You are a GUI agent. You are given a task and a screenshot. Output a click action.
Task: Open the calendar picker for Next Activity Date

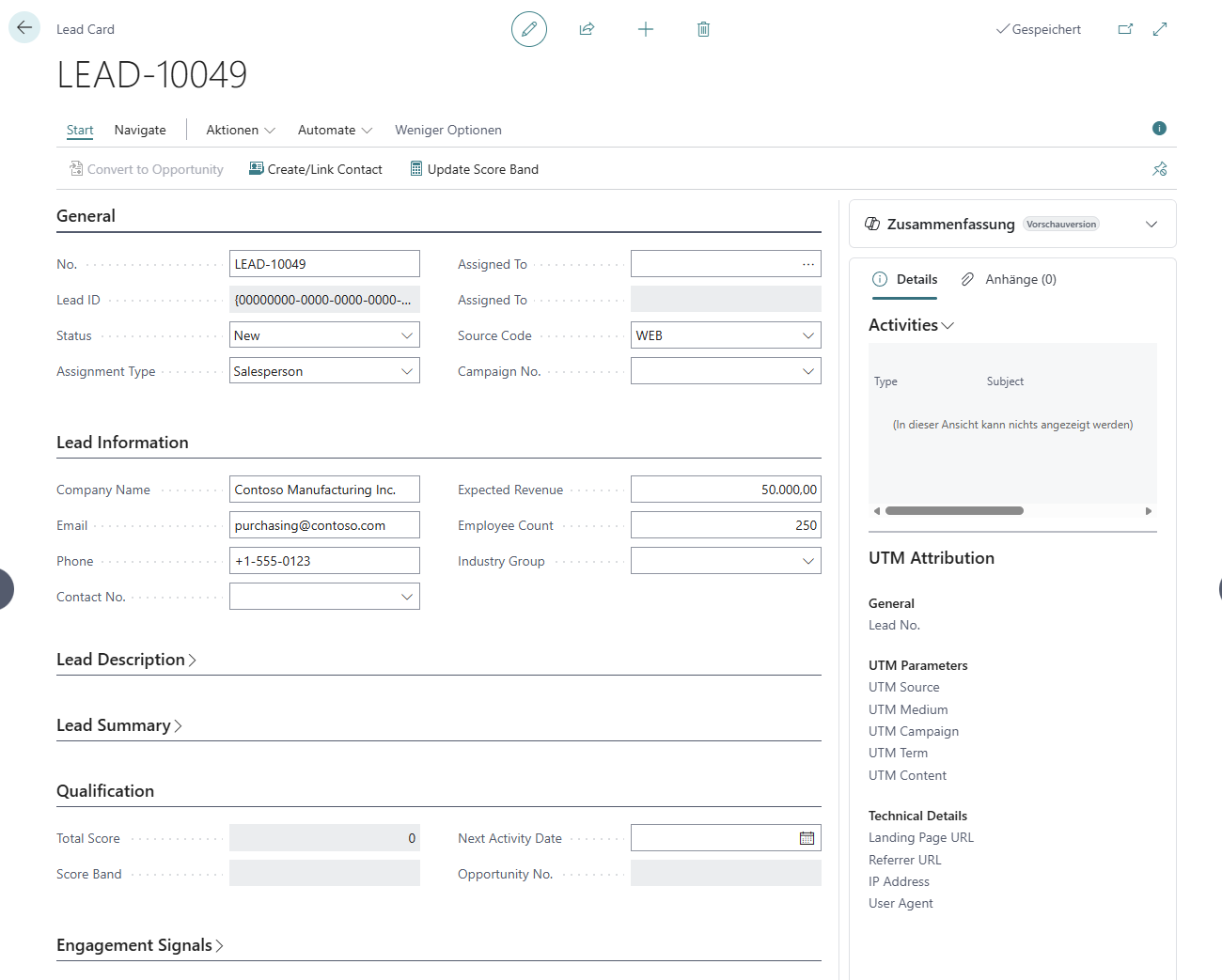click(807, 838)
